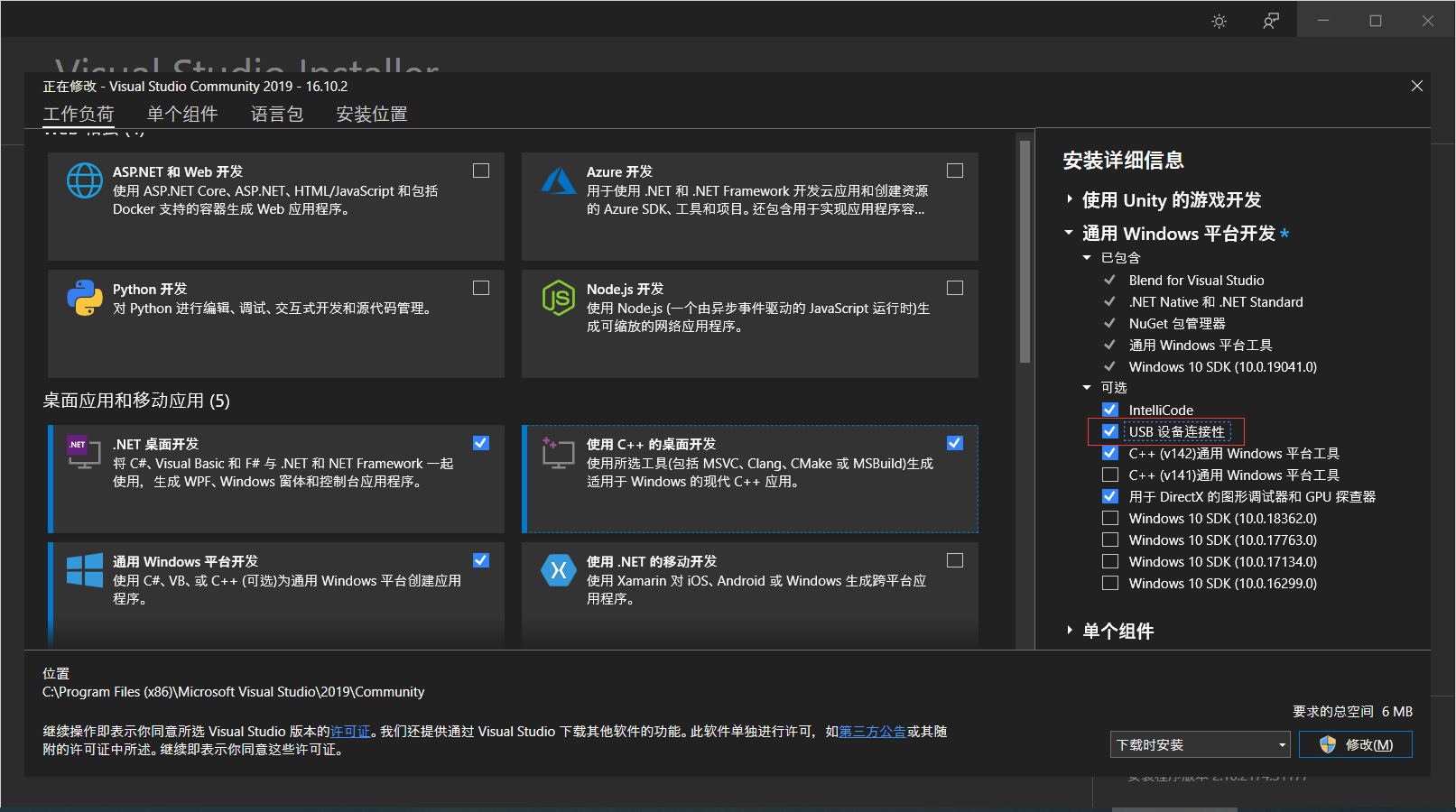Expand the 单个组件 section in details
The width and height of the screenshot is (1456, 812).
click(1070, 631)
